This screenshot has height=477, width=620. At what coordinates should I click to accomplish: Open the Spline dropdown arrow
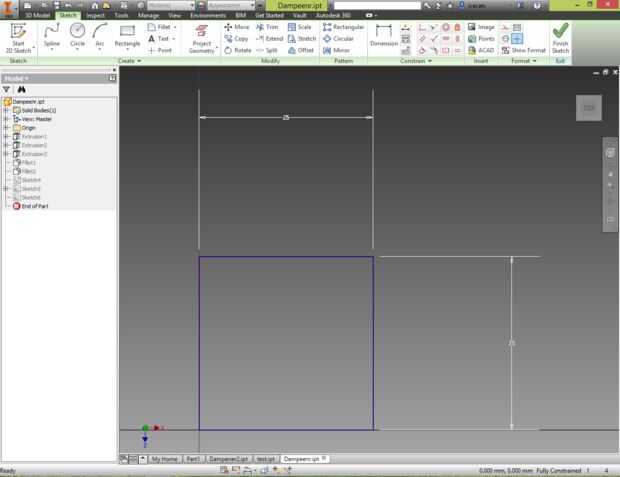pyautogui.click(x=52, y=50)
